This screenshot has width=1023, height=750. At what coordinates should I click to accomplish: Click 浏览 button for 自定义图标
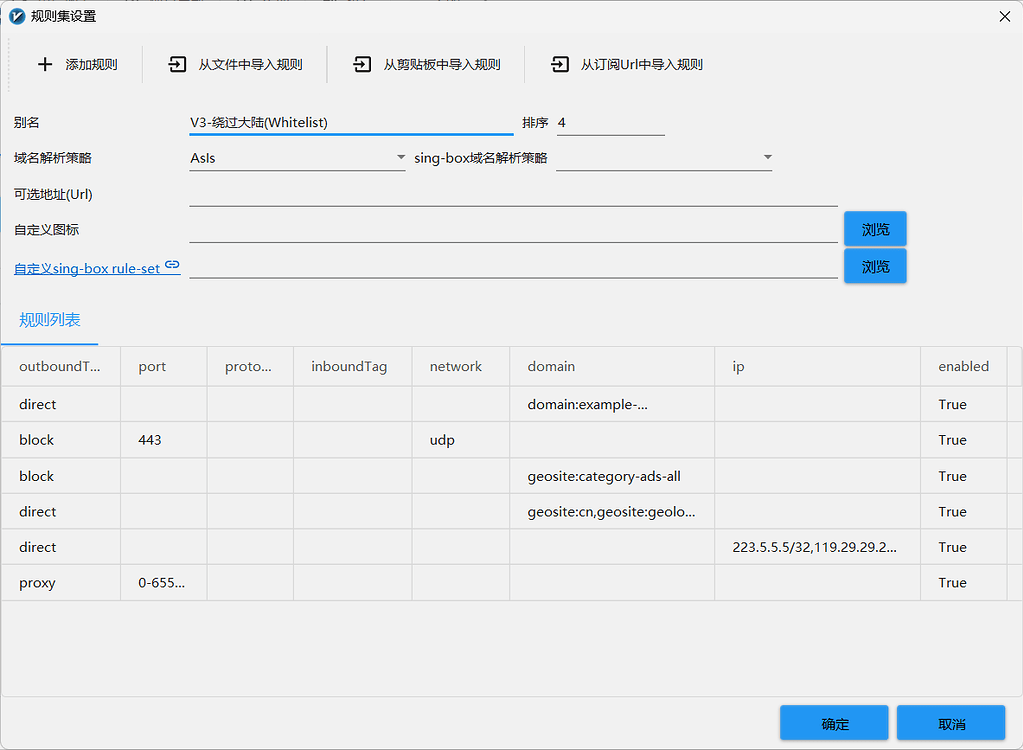[x=875, y=229]
